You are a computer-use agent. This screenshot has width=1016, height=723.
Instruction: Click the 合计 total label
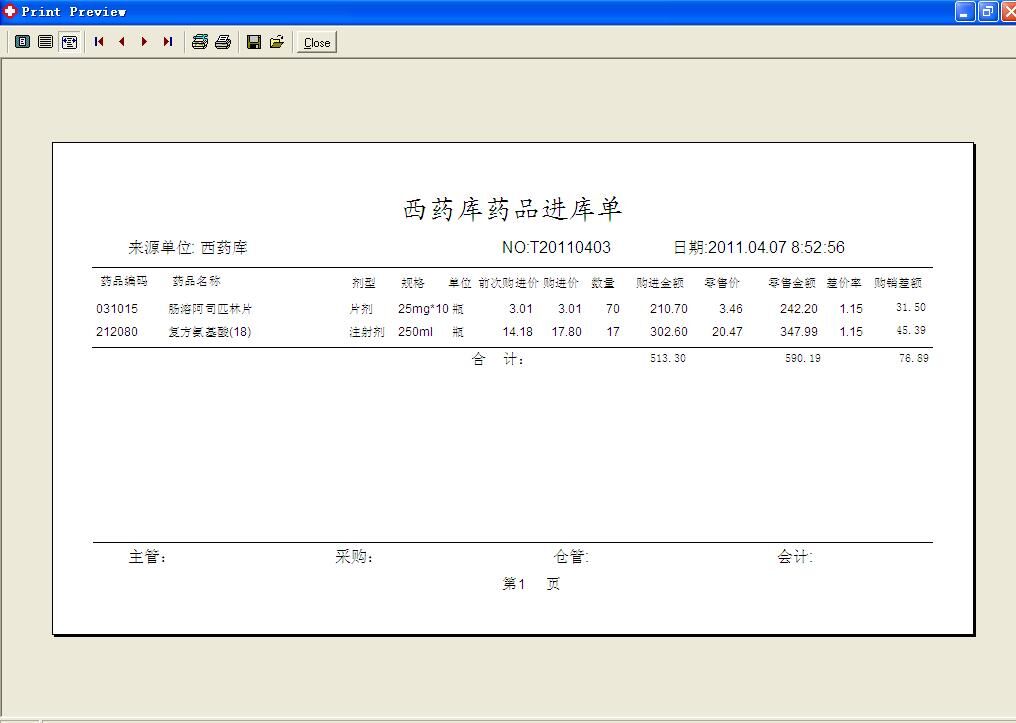498,359
